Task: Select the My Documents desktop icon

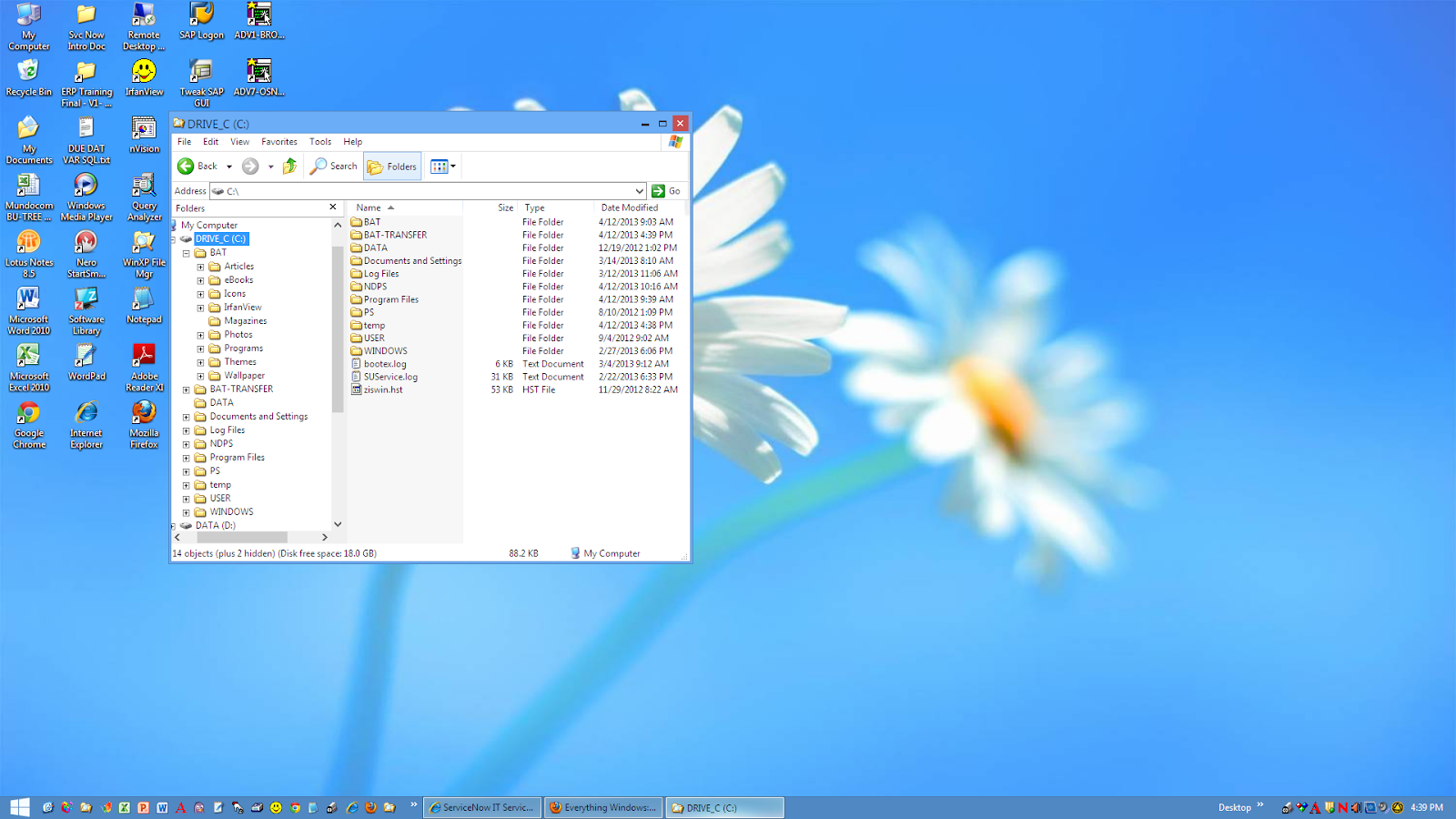Action: (x=29, y=141)
